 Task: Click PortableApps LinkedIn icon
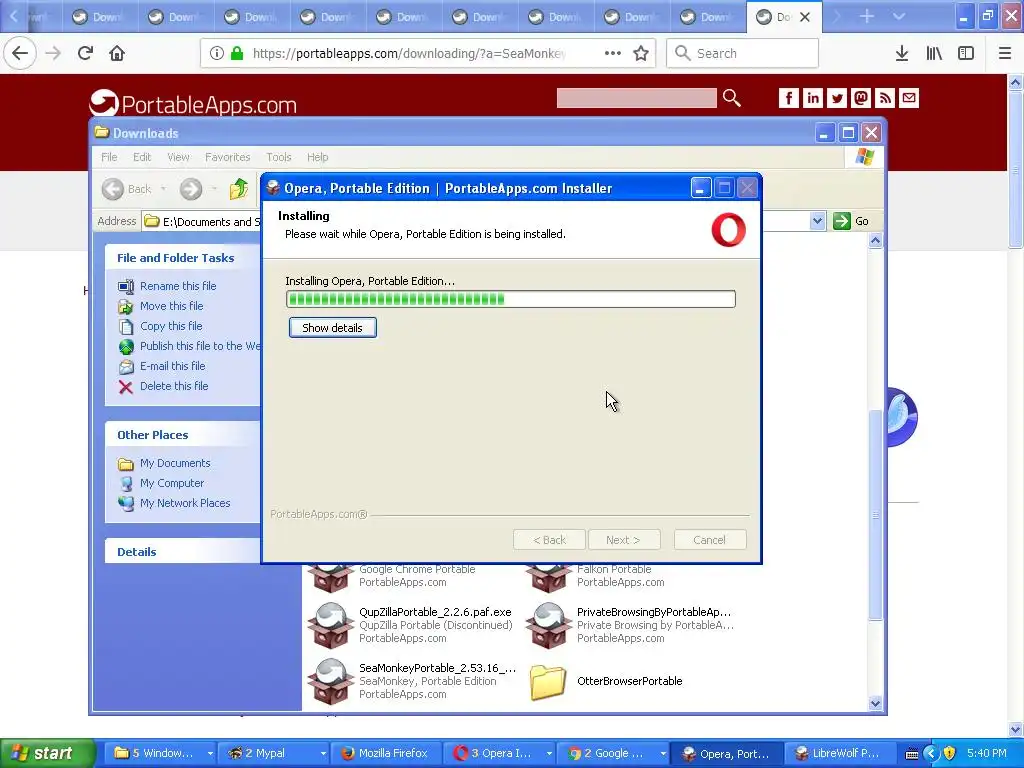(x=812, y=98)
